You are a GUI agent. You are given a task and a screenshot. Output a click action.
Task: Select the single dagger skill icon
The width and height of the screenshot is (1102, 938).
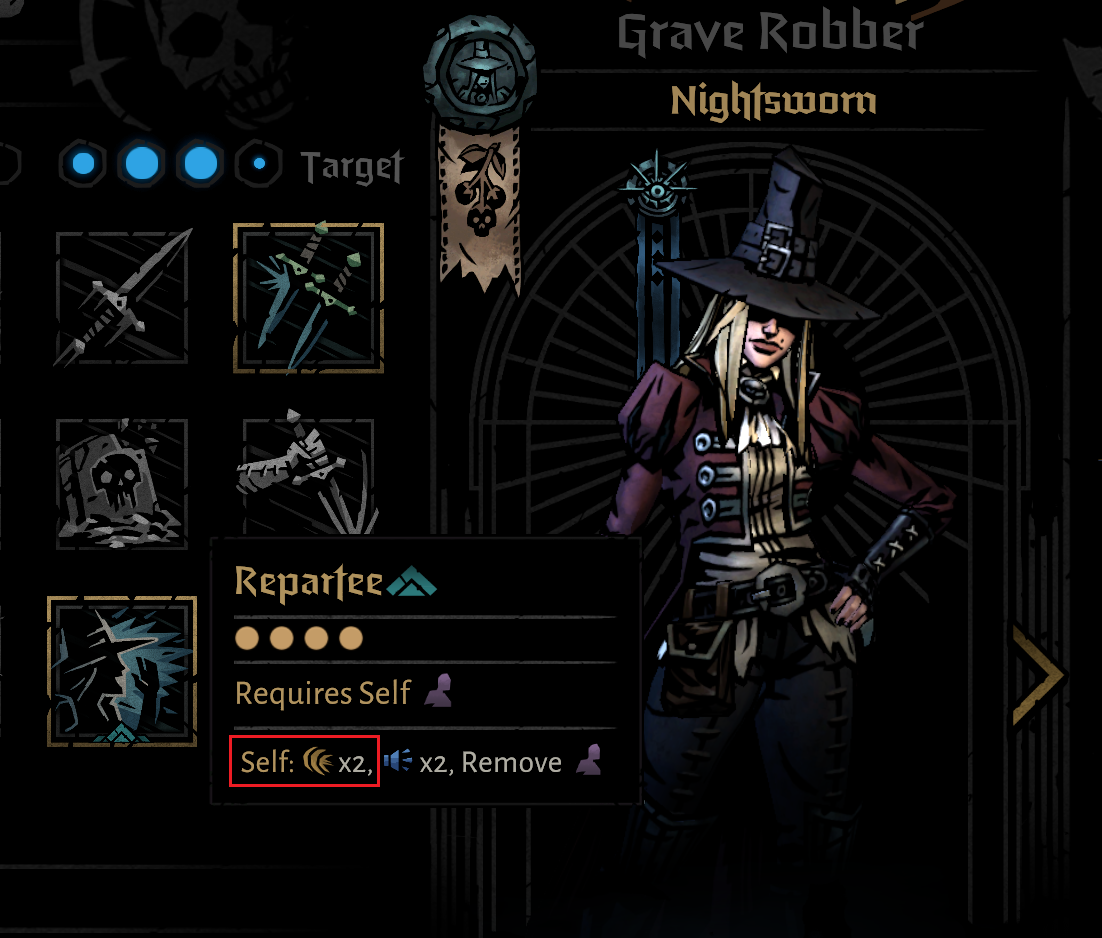tap(122, 298)
